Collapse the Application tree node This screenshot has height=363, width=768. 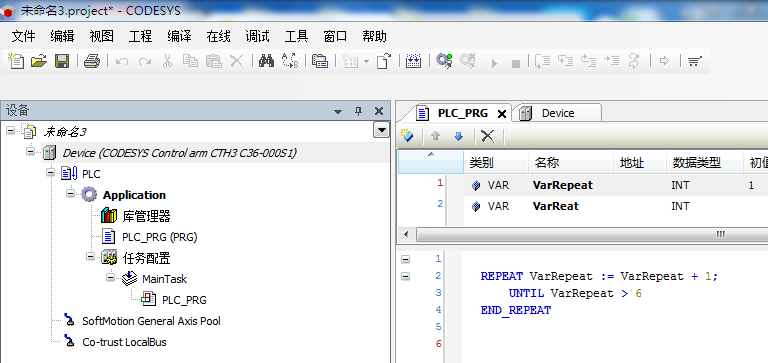71,194
